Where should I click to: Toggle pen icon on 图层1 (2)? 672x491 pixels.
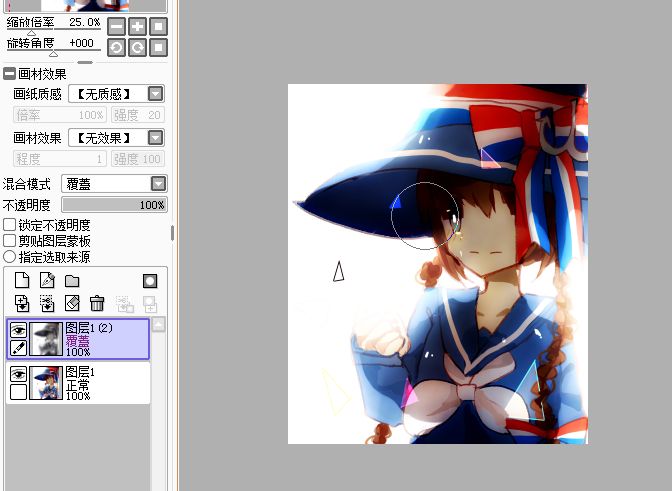click(x=18, y=347)
